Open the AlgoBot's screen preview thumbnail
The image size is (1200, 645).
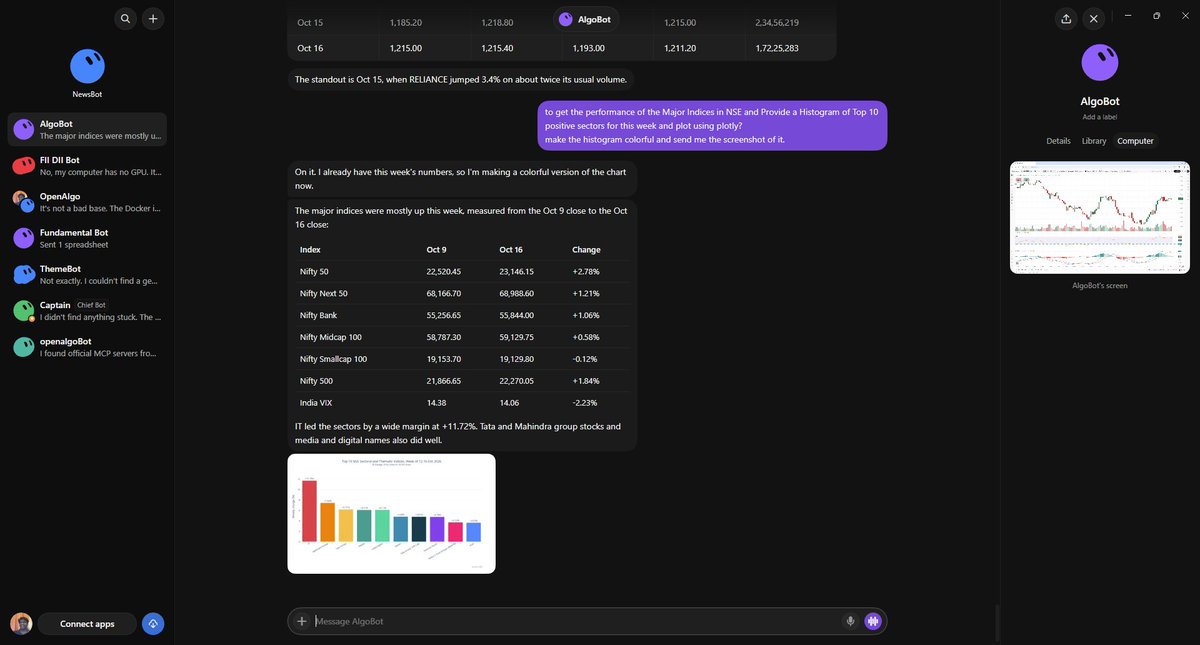coord(1100,217)
